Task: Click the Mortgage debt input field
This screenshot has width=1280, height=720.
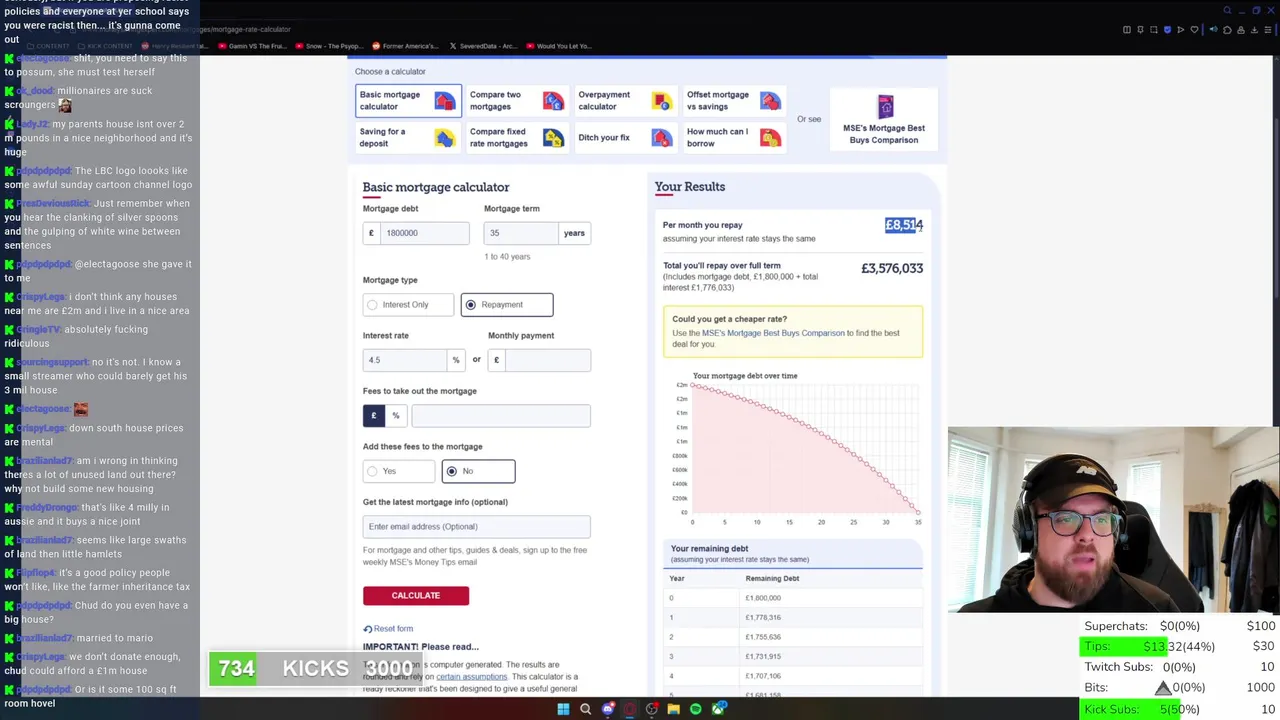Action: point(425,233)
